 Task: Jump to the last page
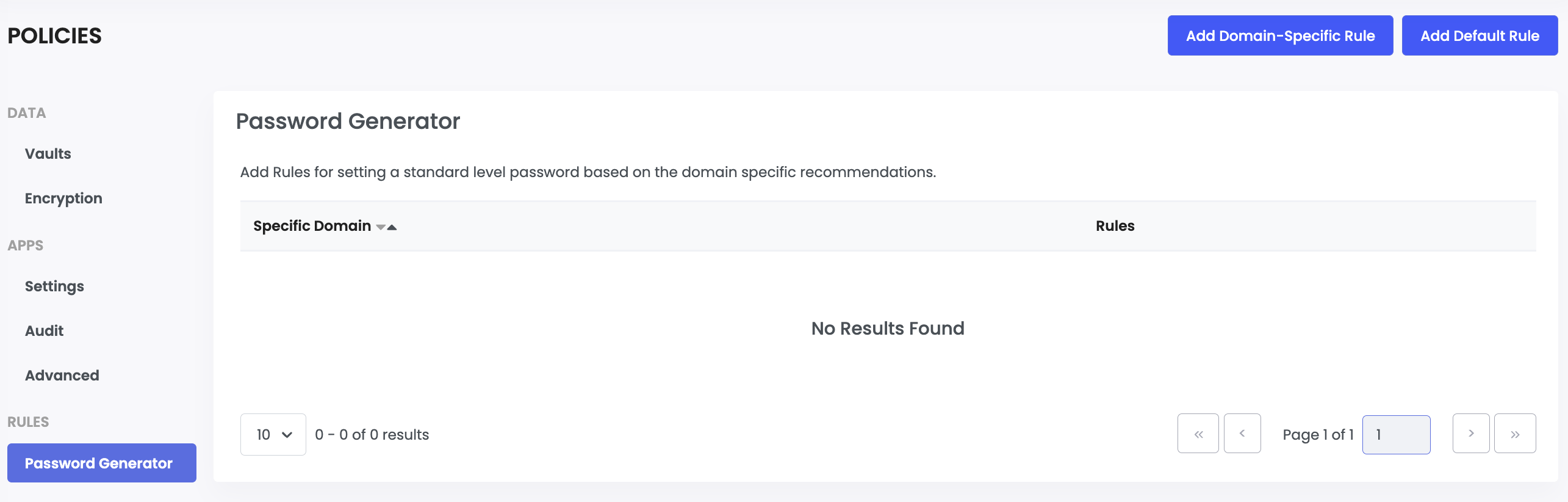(x=1515, y=434)
